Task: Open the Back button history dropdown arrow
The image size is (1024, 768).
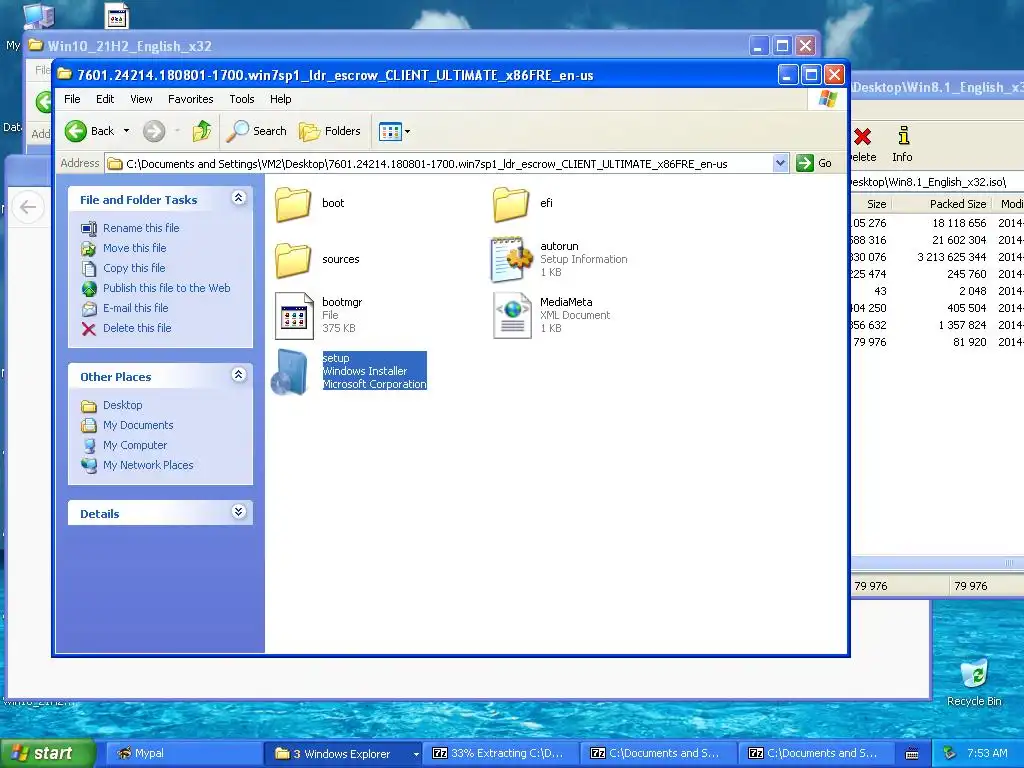Action: (127, 131)
